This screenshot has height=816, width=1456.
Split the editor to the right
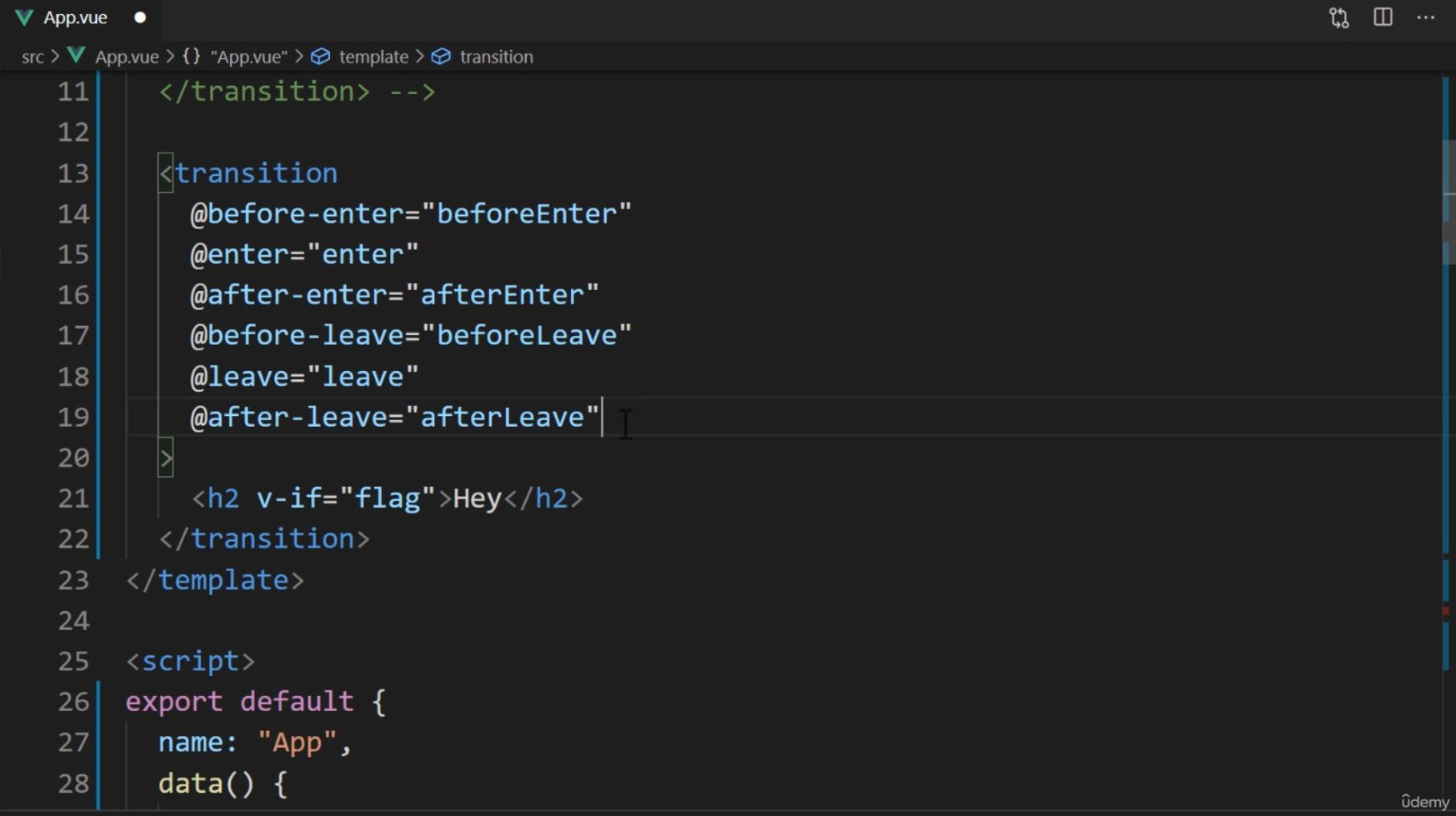click(x=1383, y=18)
